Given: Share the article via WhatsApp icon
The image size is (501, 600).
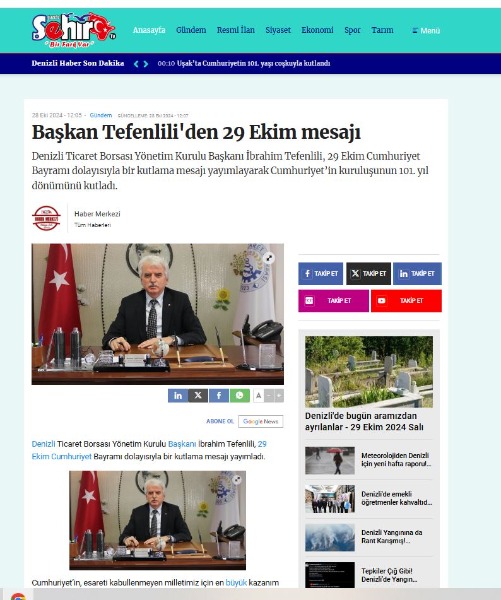Looking at the screenshot, I should [x=240, y=395].
